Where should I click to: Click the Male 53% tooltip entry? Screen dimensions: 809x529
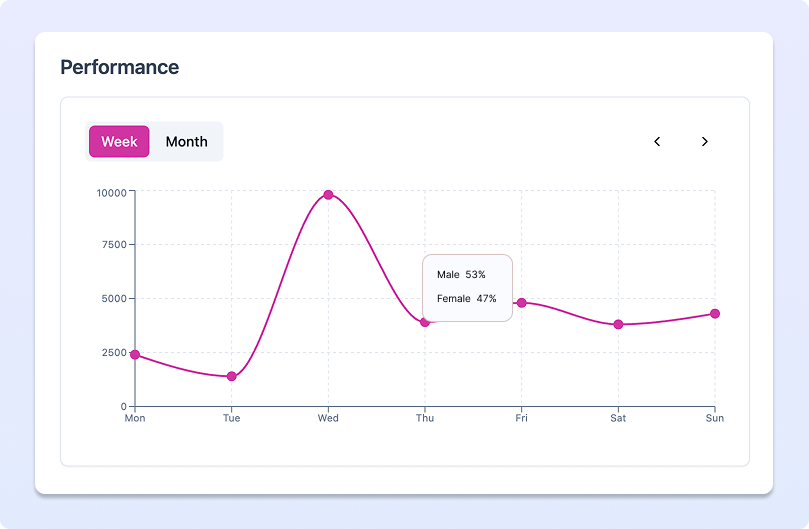tap(461, 275)
